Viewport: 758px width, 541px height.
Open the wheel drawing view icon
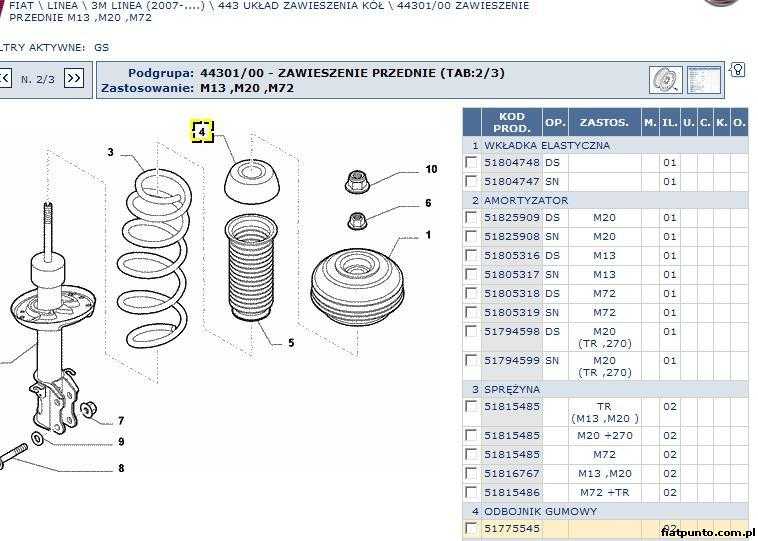[665, 80]
